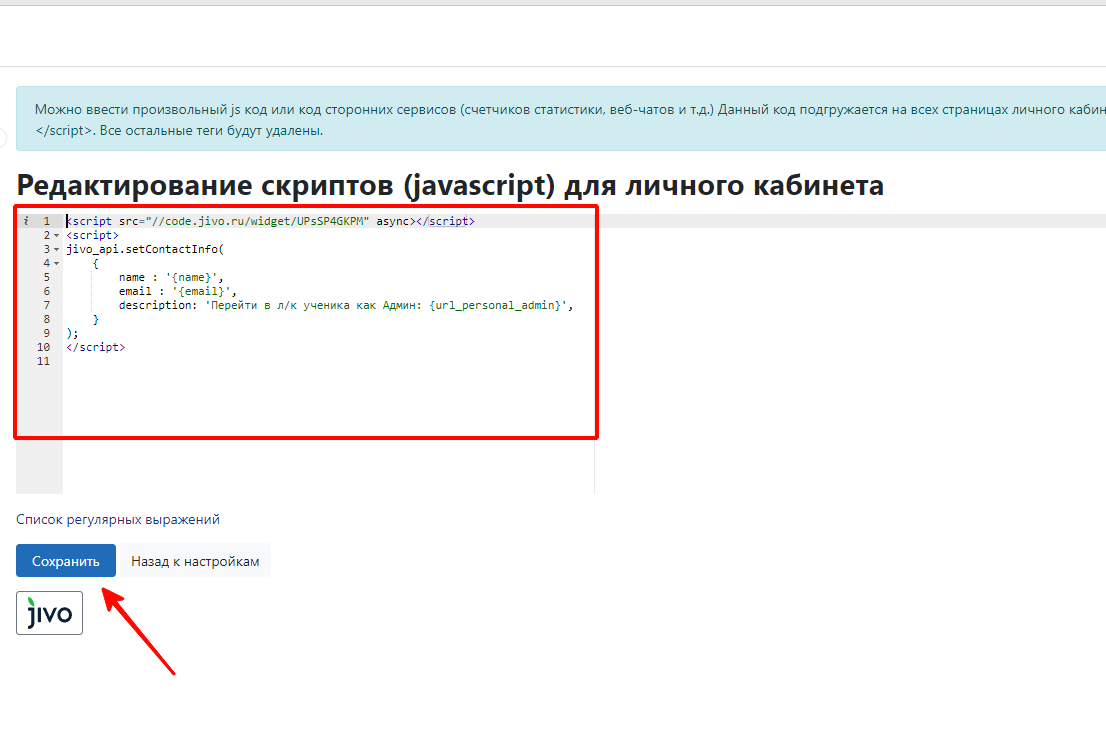Click the opening <script> tag on line 2
The image size is (1106, 740).
coord(92,235)
